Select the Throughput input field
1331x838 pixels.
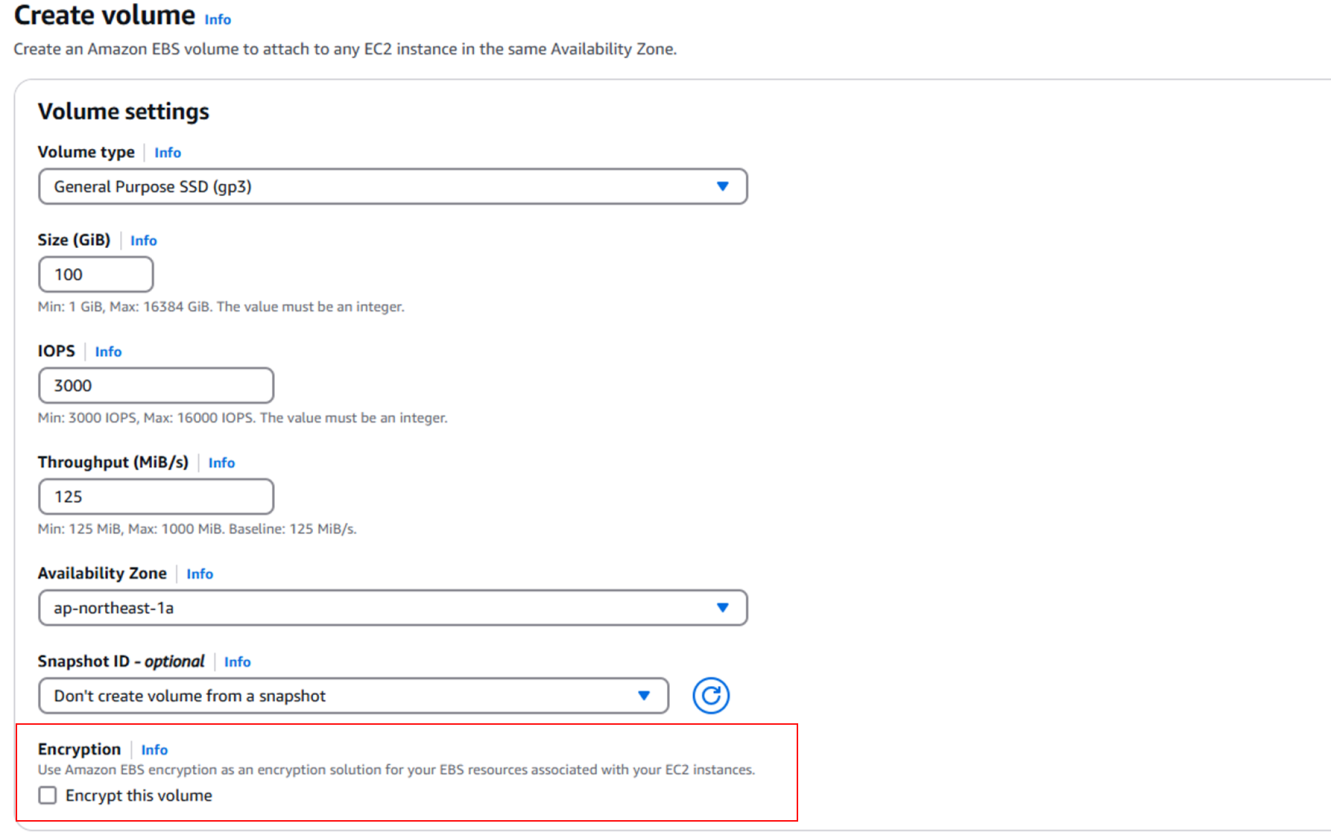[x=156, y=497]
